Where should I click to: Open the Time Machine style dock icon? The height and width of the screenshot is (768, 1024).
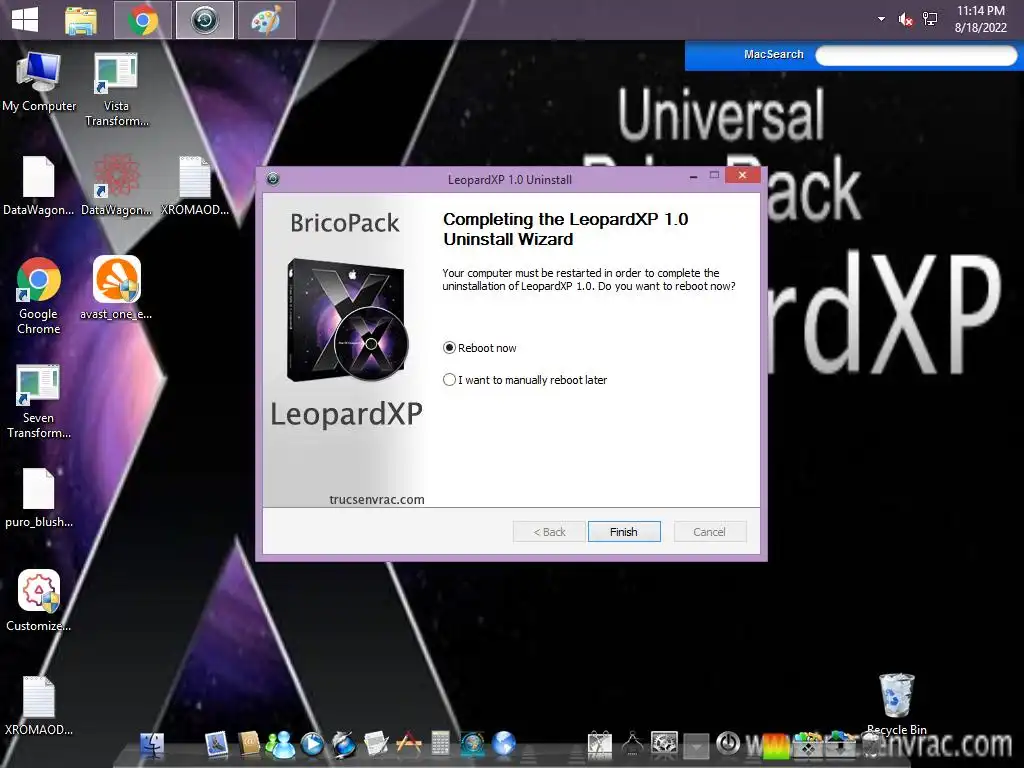(472, 744)
